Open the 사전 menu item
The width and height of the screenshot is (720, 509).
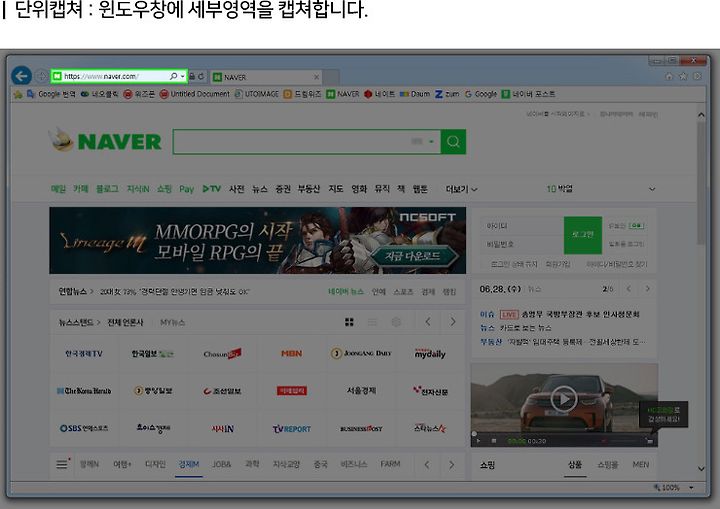tap(236, 189)
